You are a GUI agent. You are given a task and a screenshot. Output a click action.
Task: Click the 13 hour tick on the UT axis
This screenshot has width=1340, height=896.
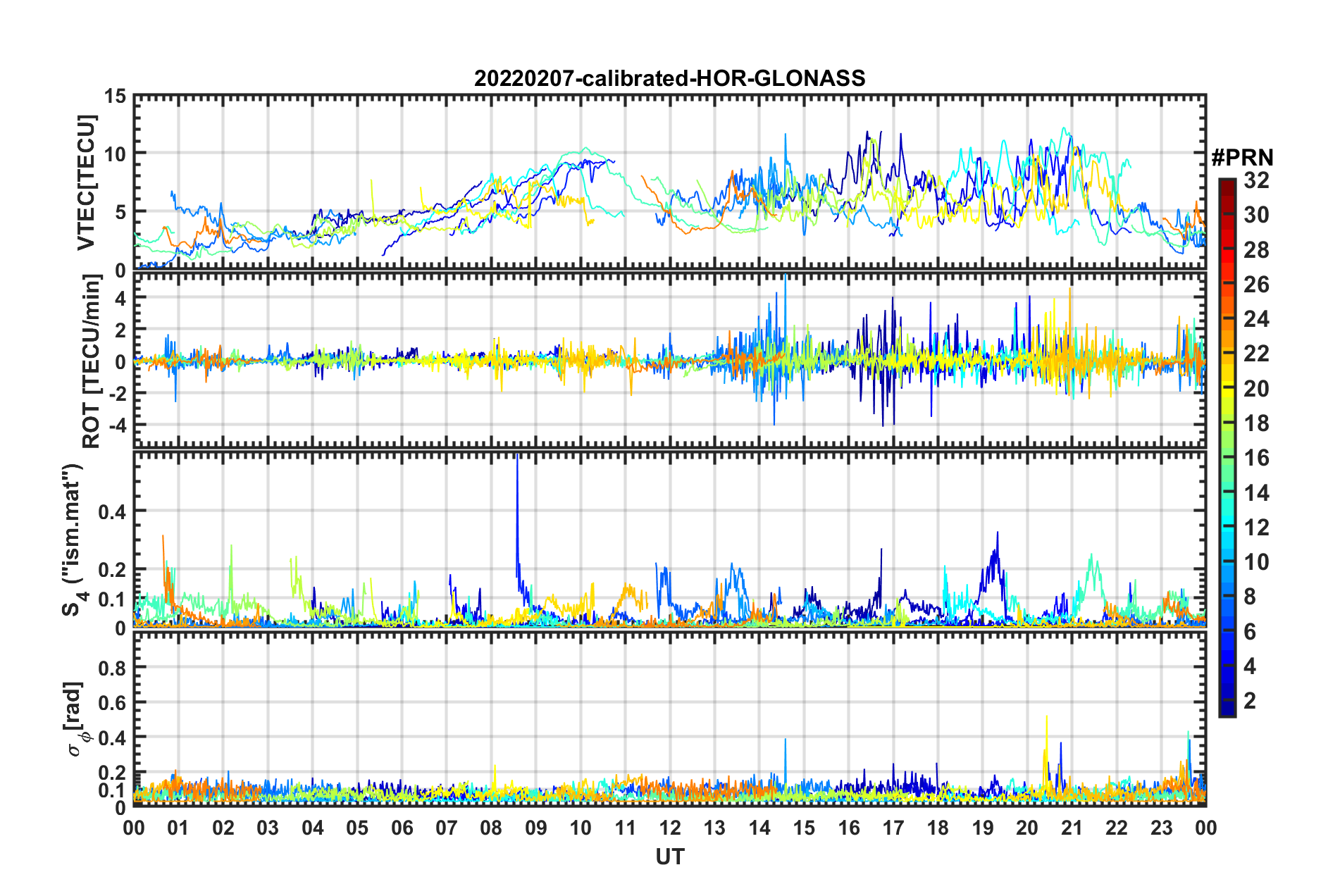click(715, 828)
